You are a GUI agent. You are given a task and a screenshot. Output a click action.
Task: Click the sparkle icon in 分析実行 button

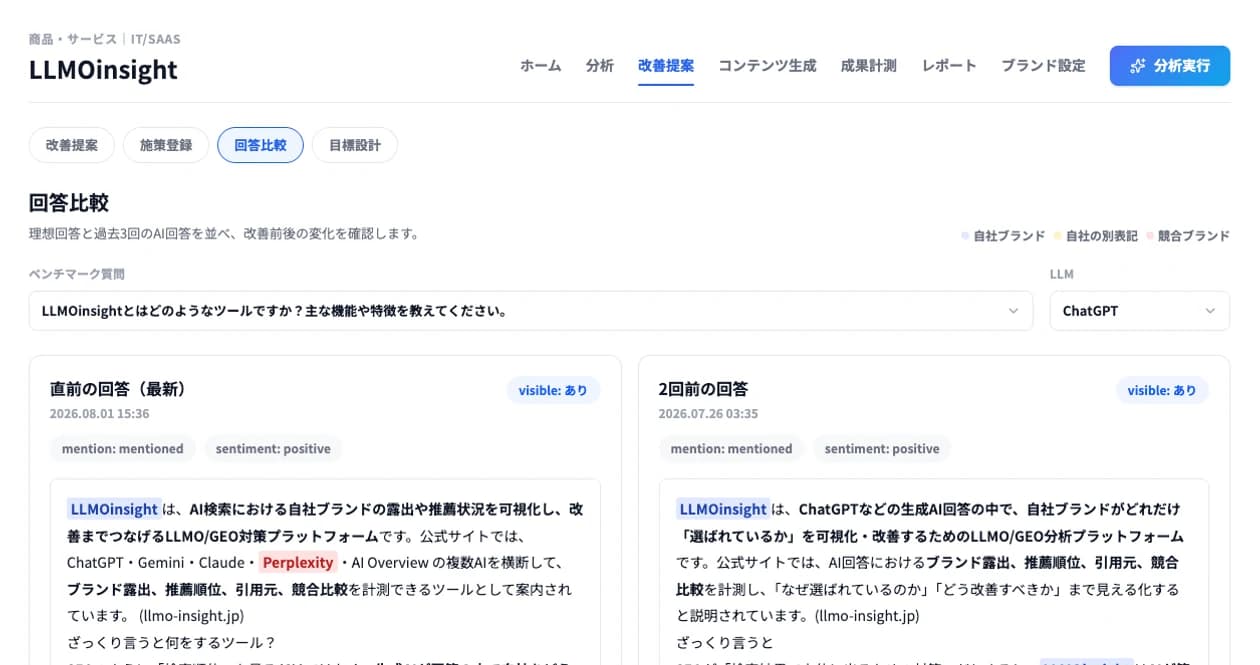[x=1137, y=66]
